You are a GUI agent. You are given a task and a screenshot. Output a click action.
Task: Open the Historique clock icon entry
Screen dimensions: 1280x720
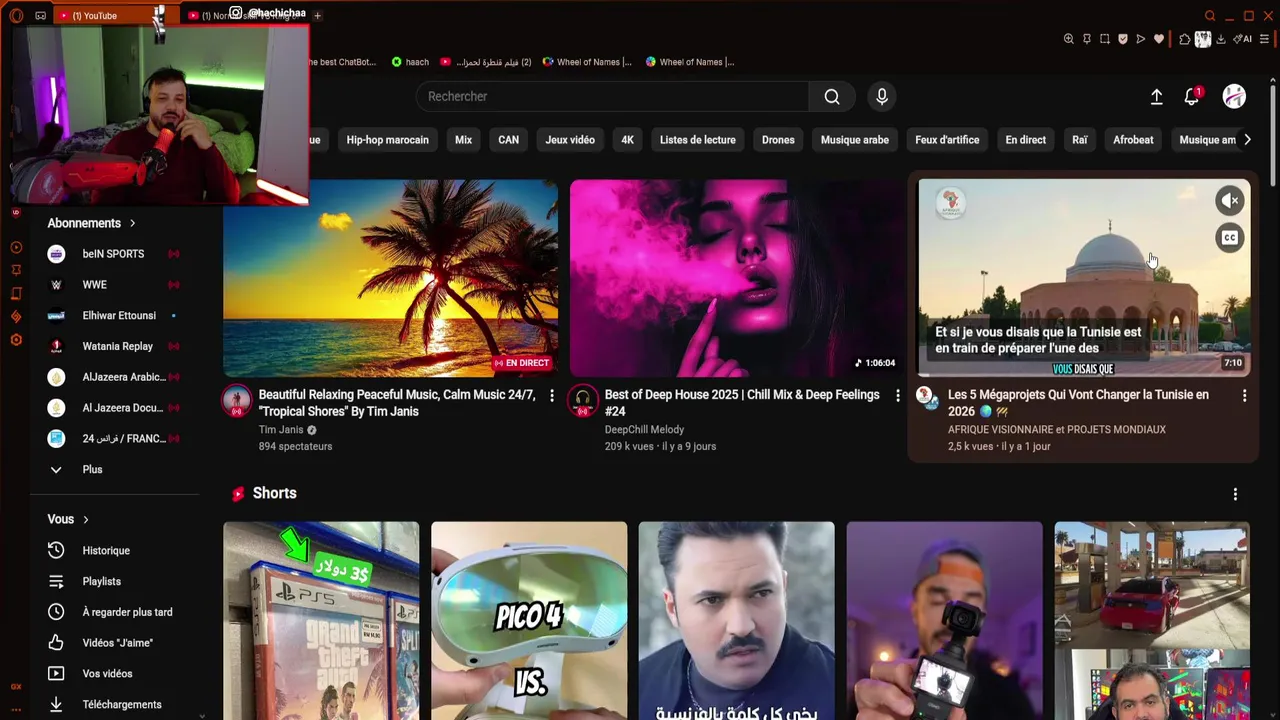(56, 550)
